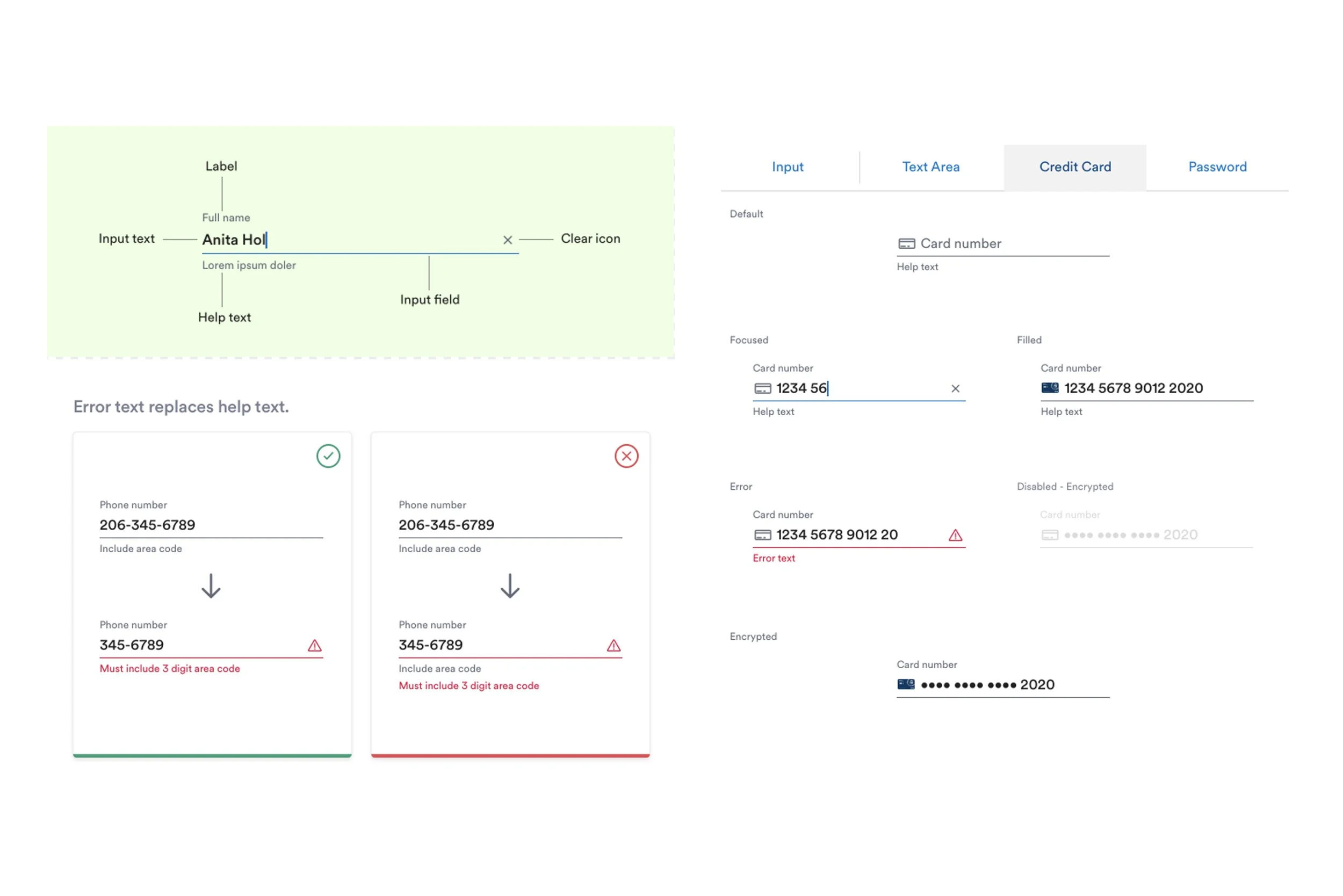
Task: Click warning icon in right card's phone field
Action: 613,646
